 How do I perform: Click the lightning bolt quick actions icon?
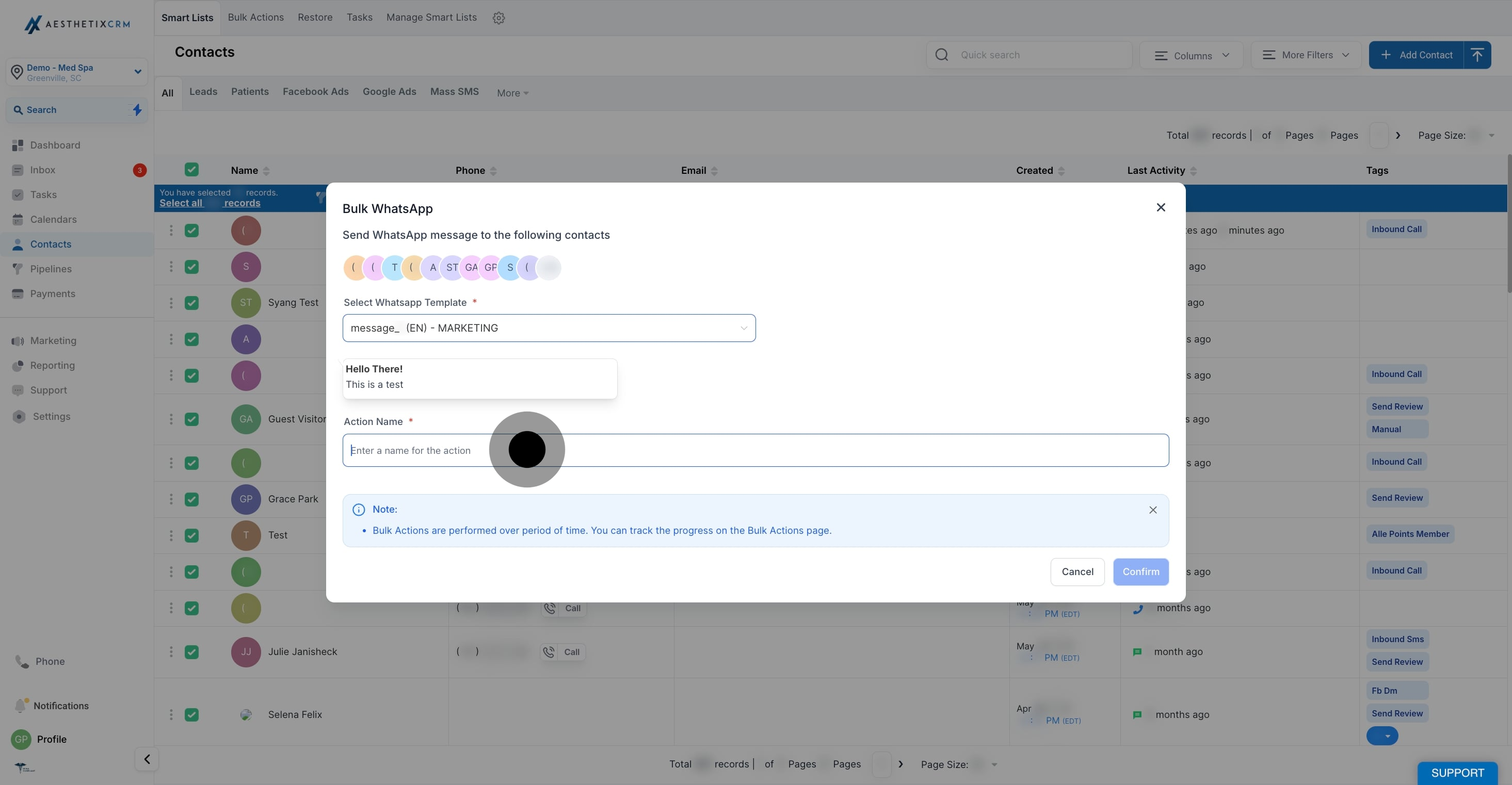tap(137, 110)
